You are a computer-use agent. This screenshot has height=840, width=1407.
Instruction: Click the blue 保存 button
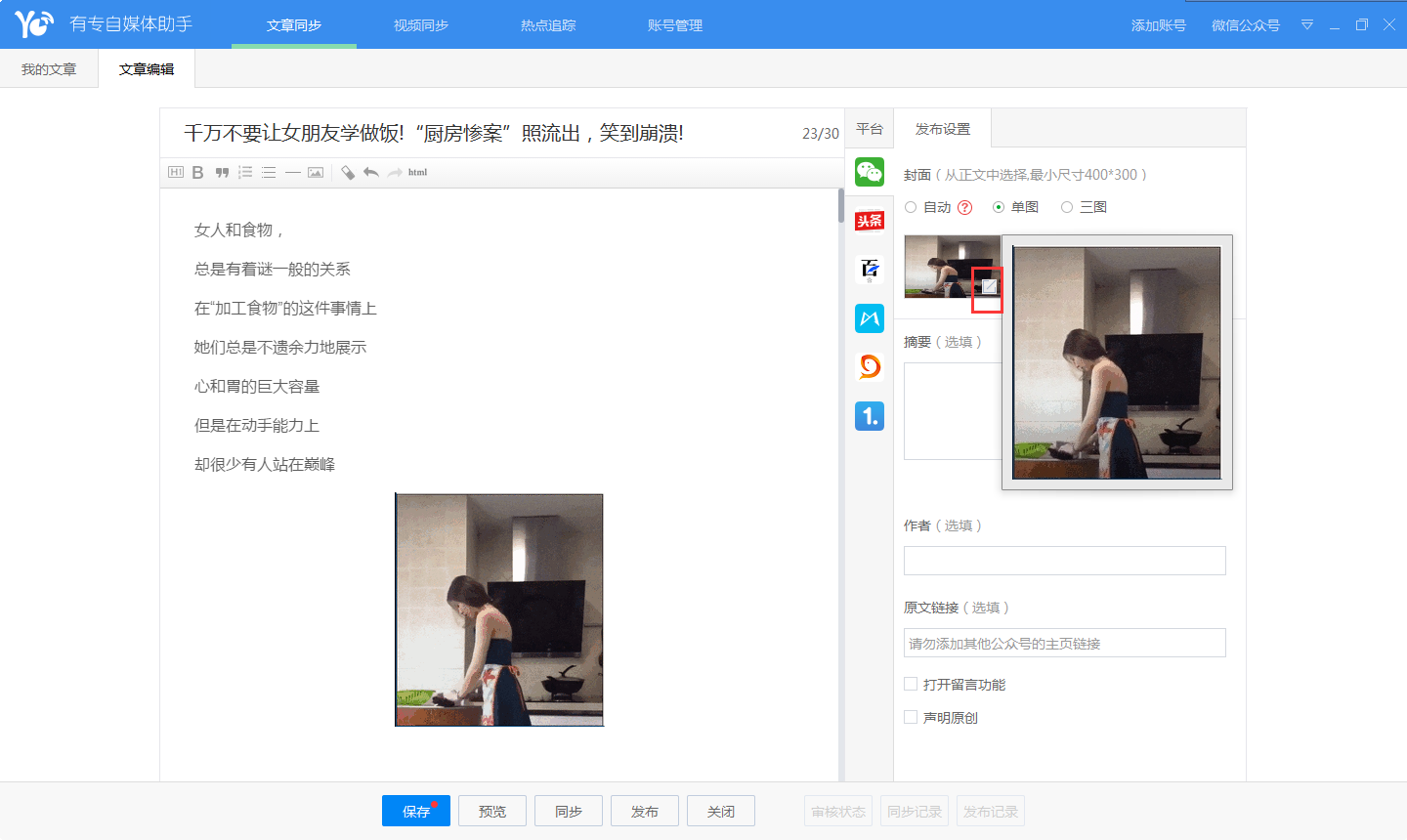(415, 811)
